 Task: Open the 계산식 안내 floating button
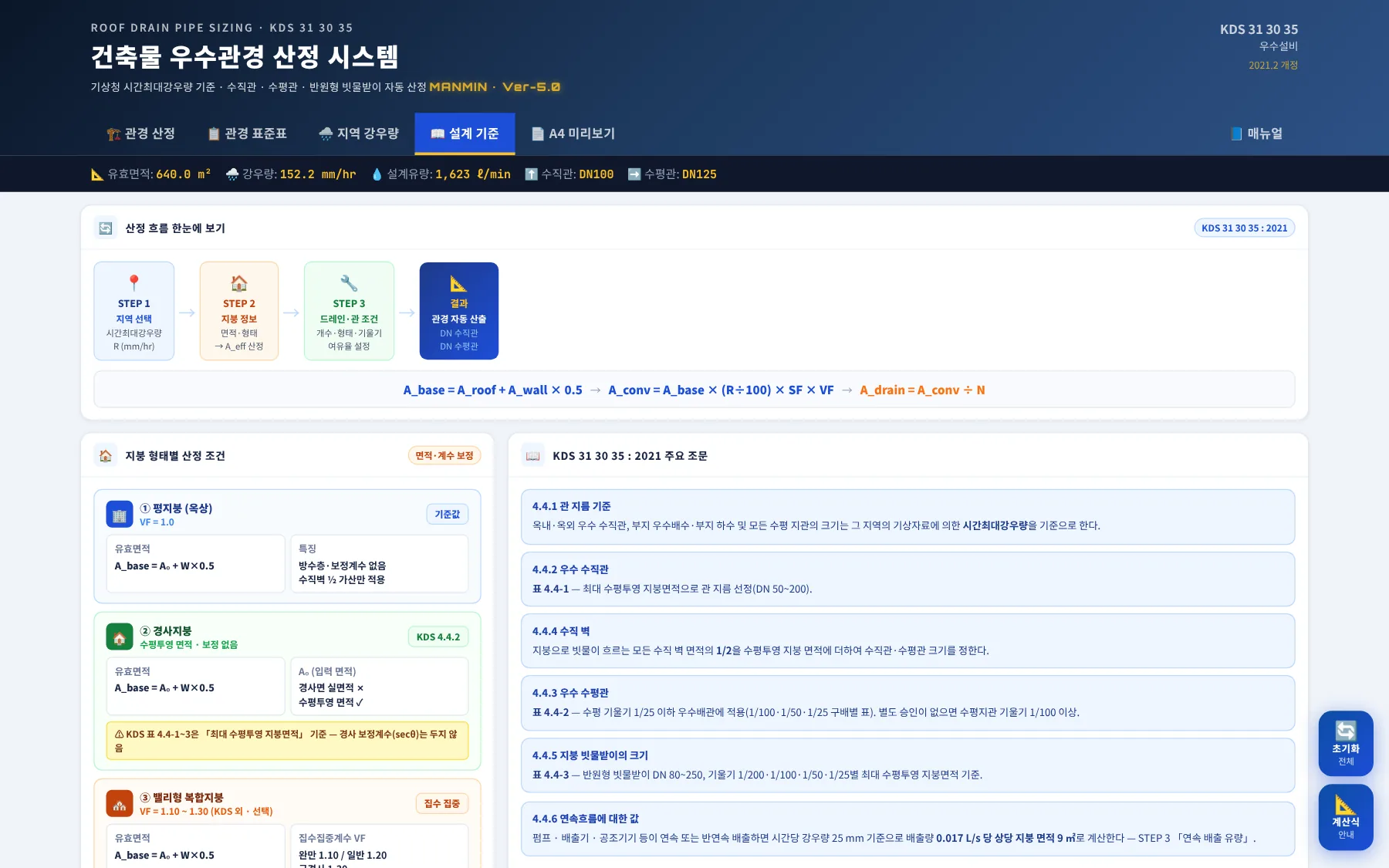(1346, 817)
